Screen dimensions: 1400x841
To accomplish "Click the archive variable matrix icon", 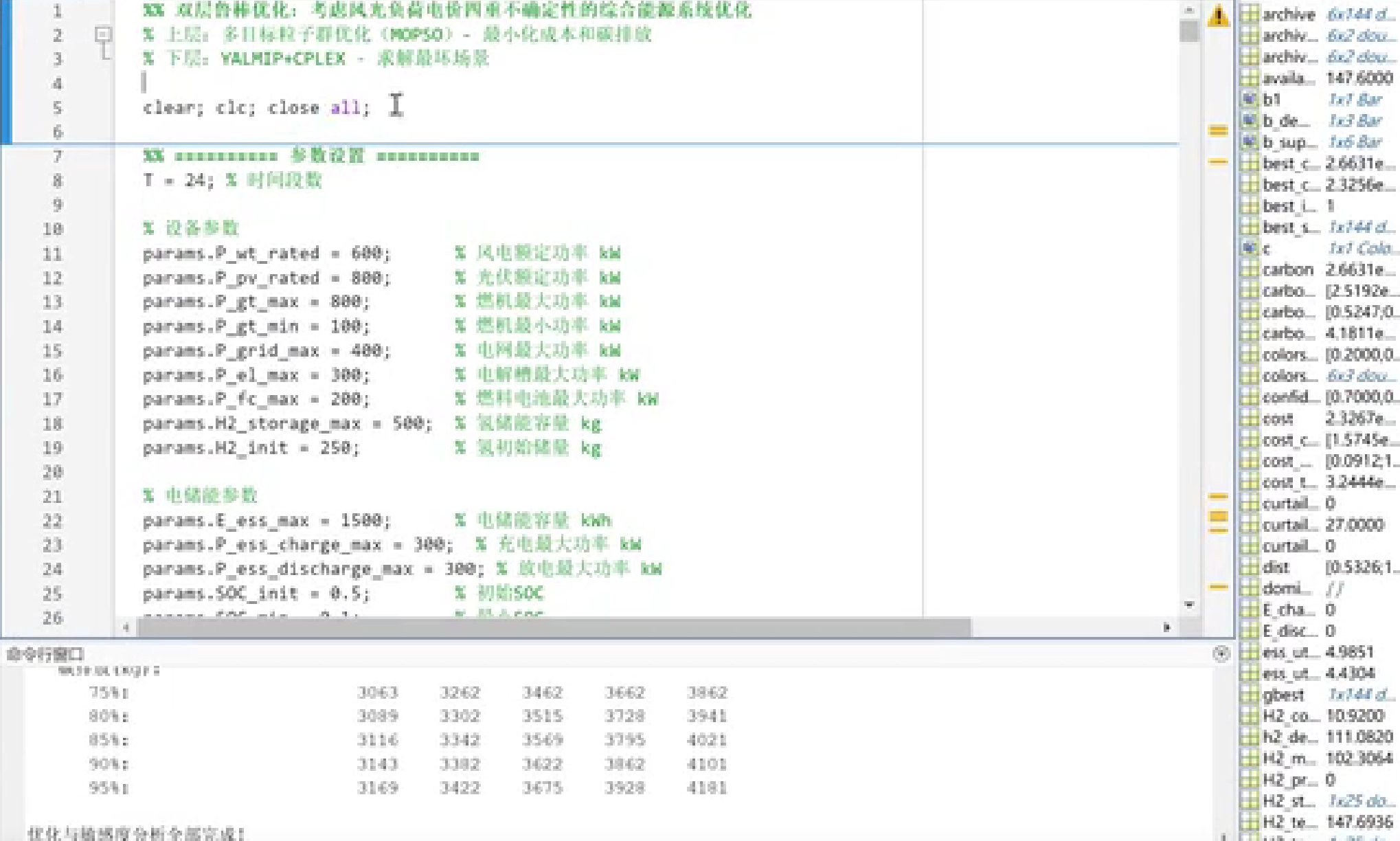I will pyautogui.click(x=1250, y=14).
